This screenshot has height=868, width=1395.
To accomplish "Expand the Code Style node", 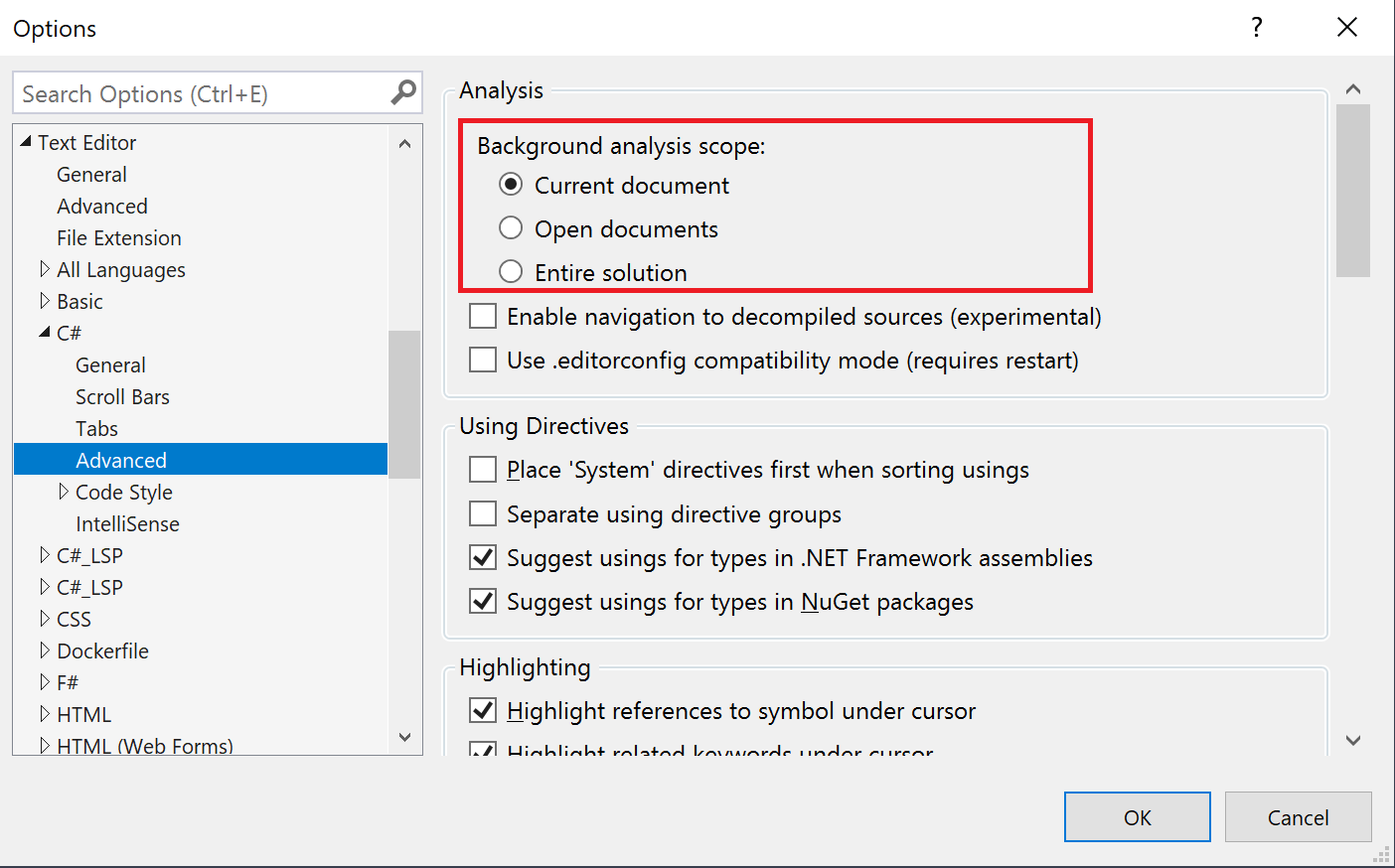I will [64, 492].
